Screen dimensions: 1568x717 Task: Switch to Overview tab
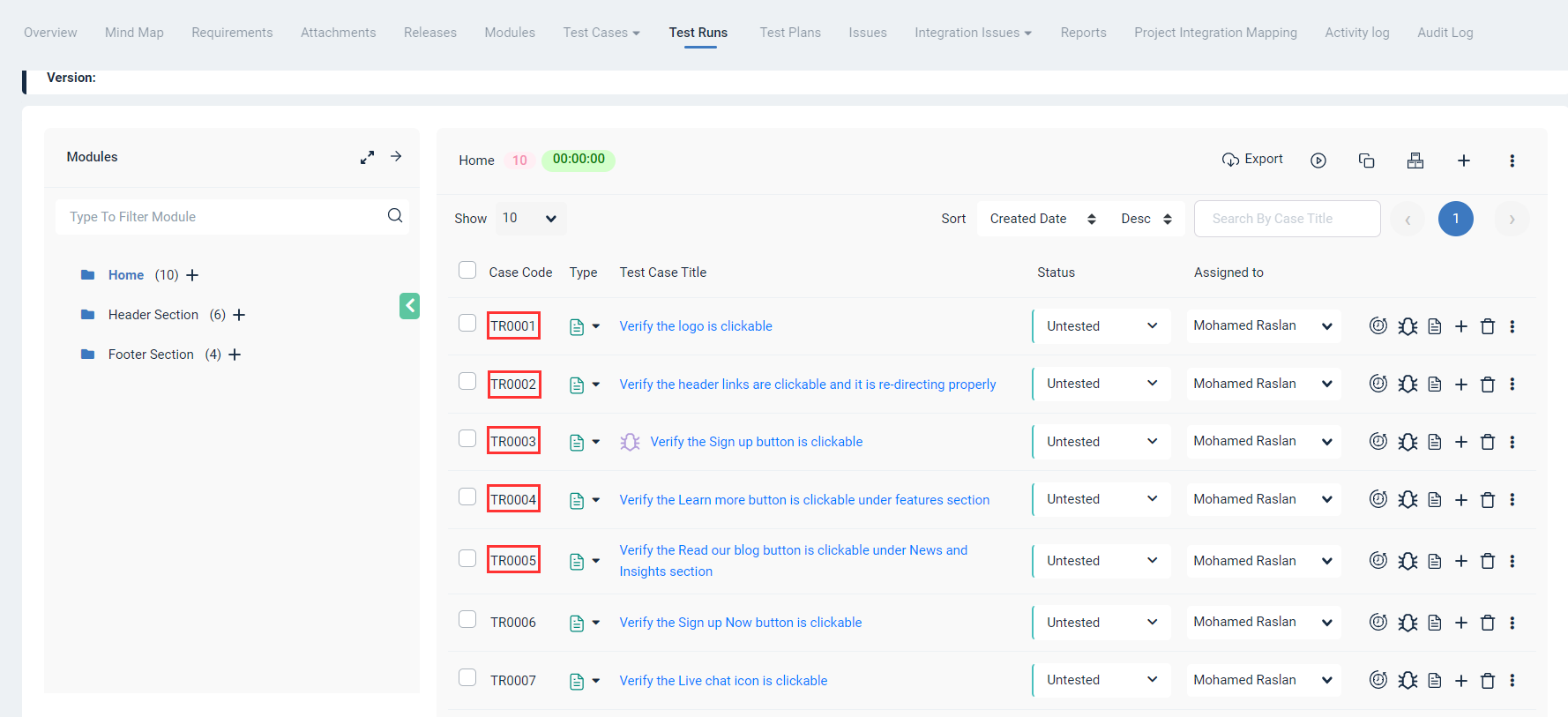coord(50,33)
